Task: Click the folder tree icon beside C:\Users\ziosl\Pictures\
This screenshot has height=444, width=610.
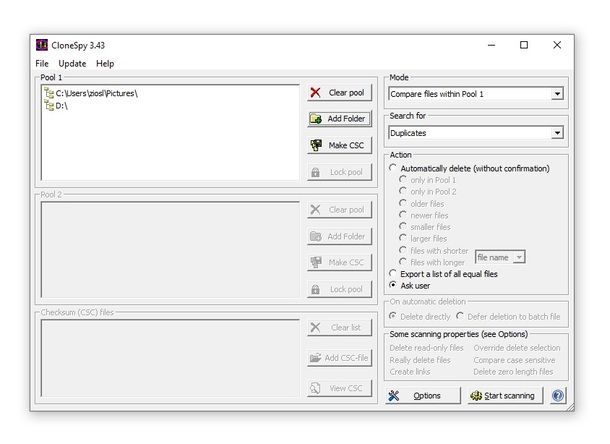Action: point(49,93)
